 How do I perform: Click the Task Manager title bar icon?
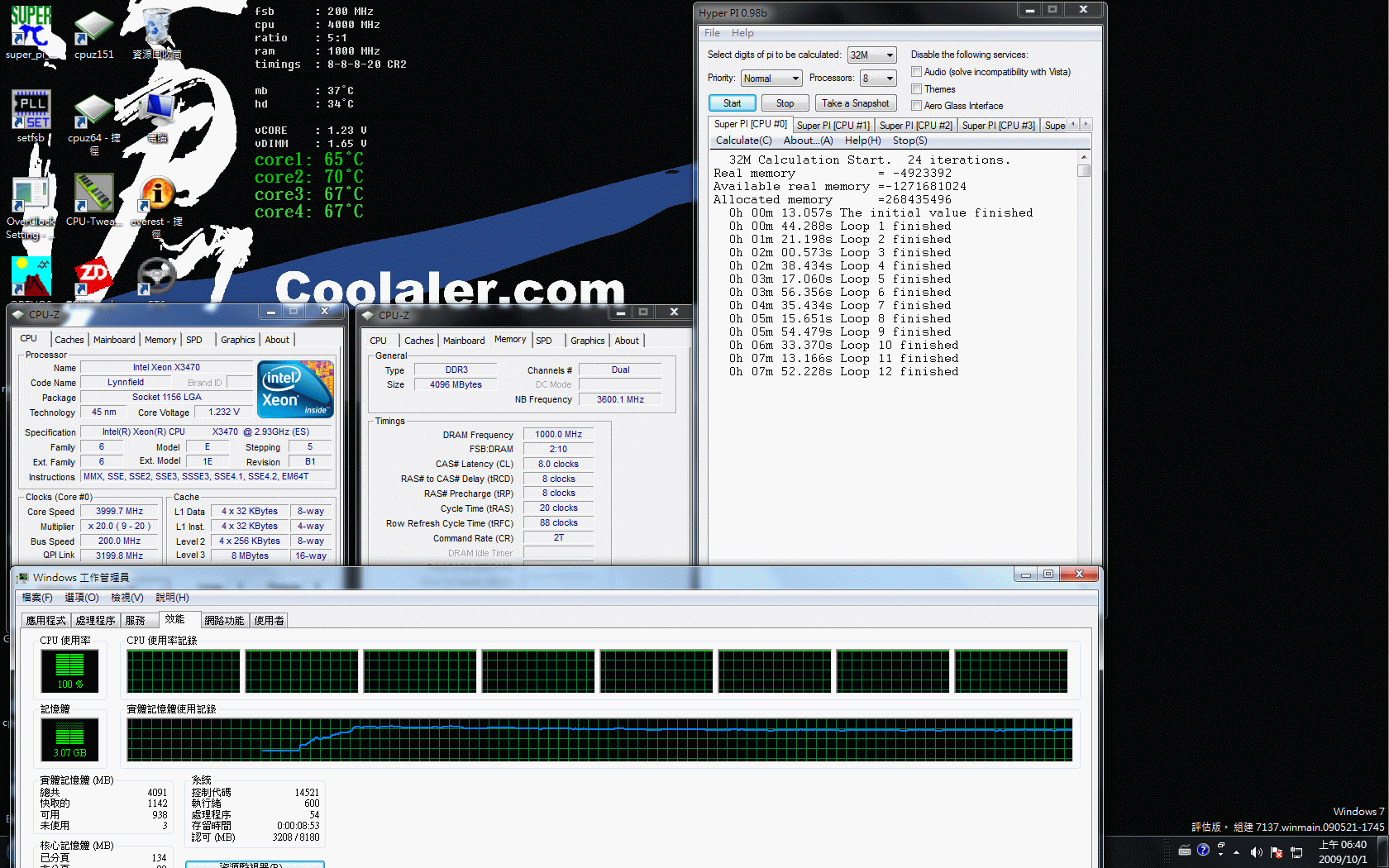click(x=22, y=578)
